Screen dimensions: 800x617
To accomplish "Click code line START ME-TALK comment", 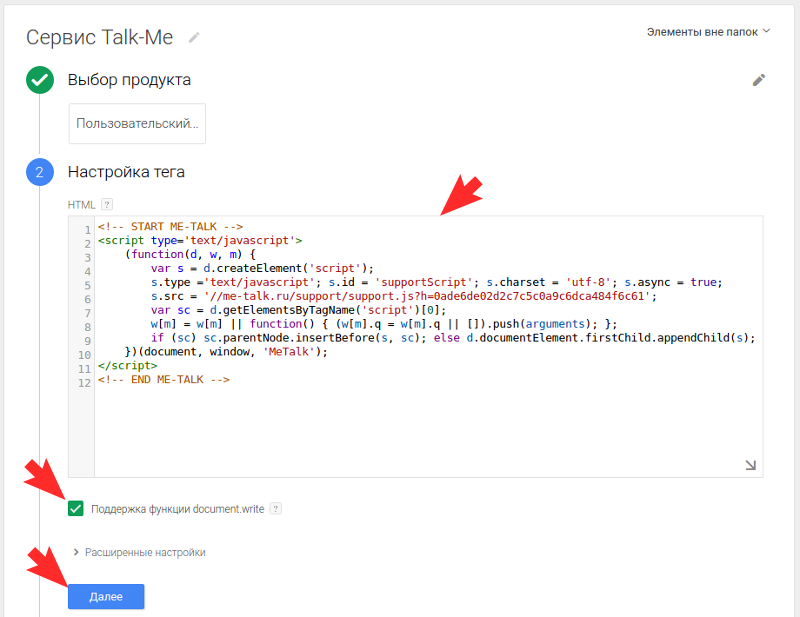I will tap(170, 226).
